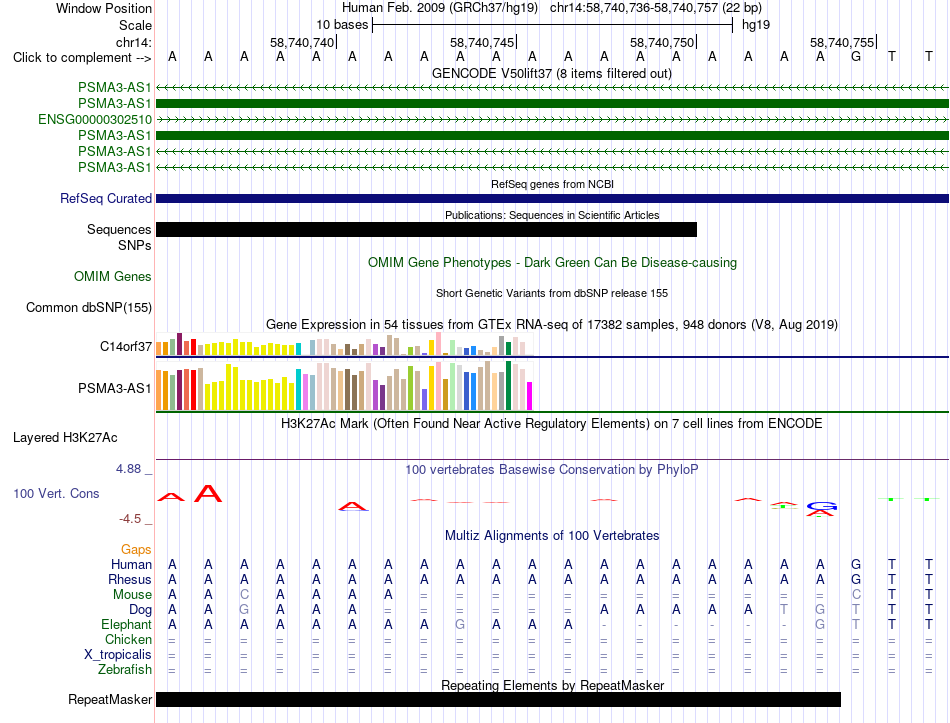Click the dark blue RefSeq Curated bar
The height and width of the screenshot is (723, 950).
coord(552,198)
